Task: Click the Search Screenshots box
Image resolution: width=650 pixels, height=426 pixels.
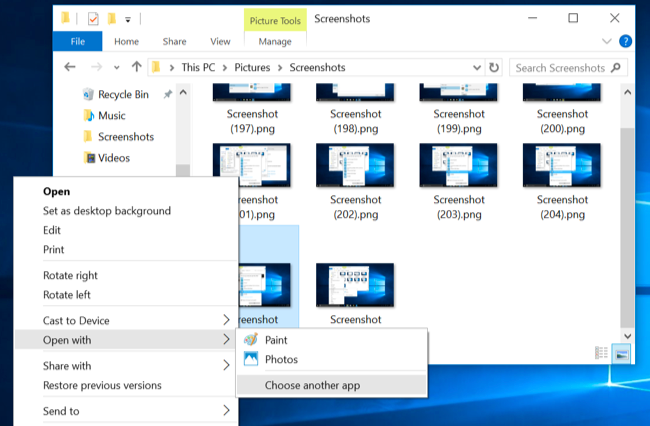Action: coord(560,68)
